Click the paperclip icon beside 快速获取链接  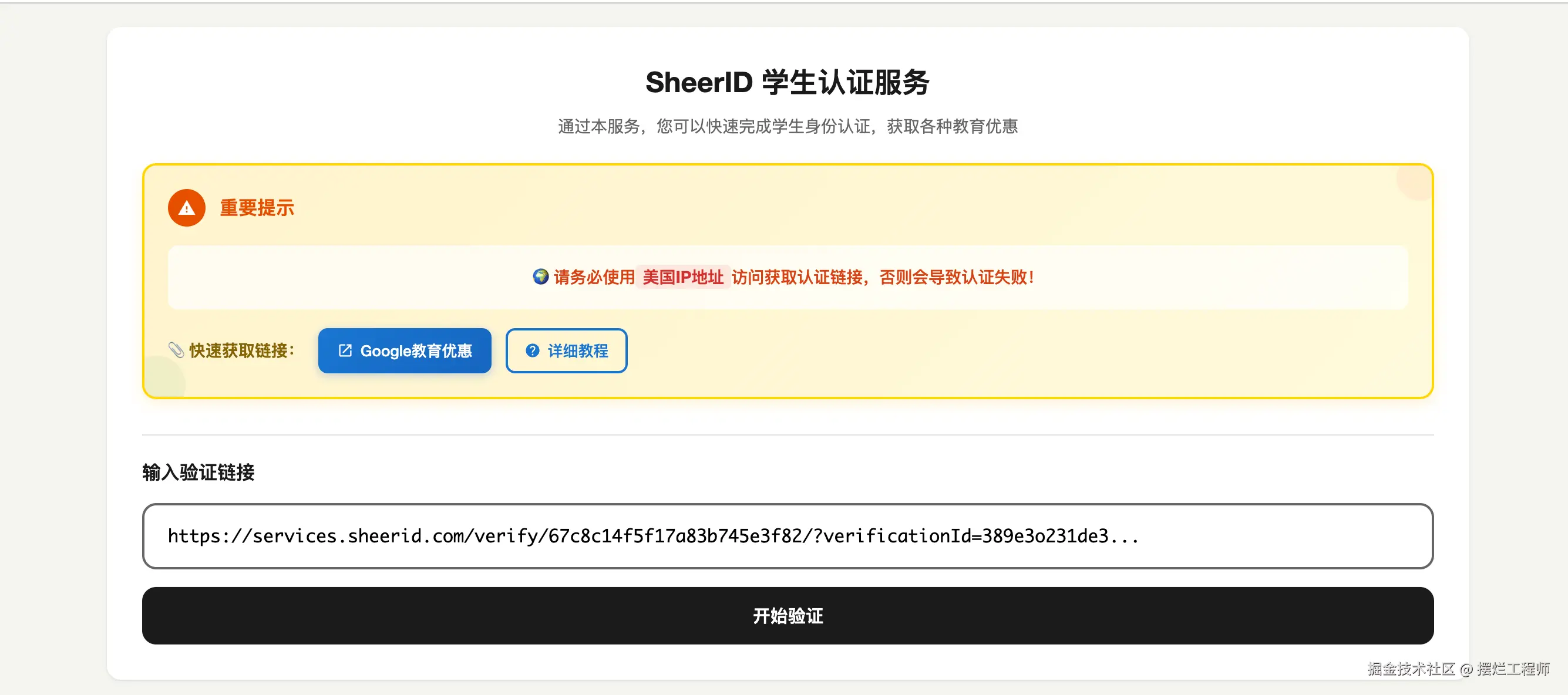176,350
